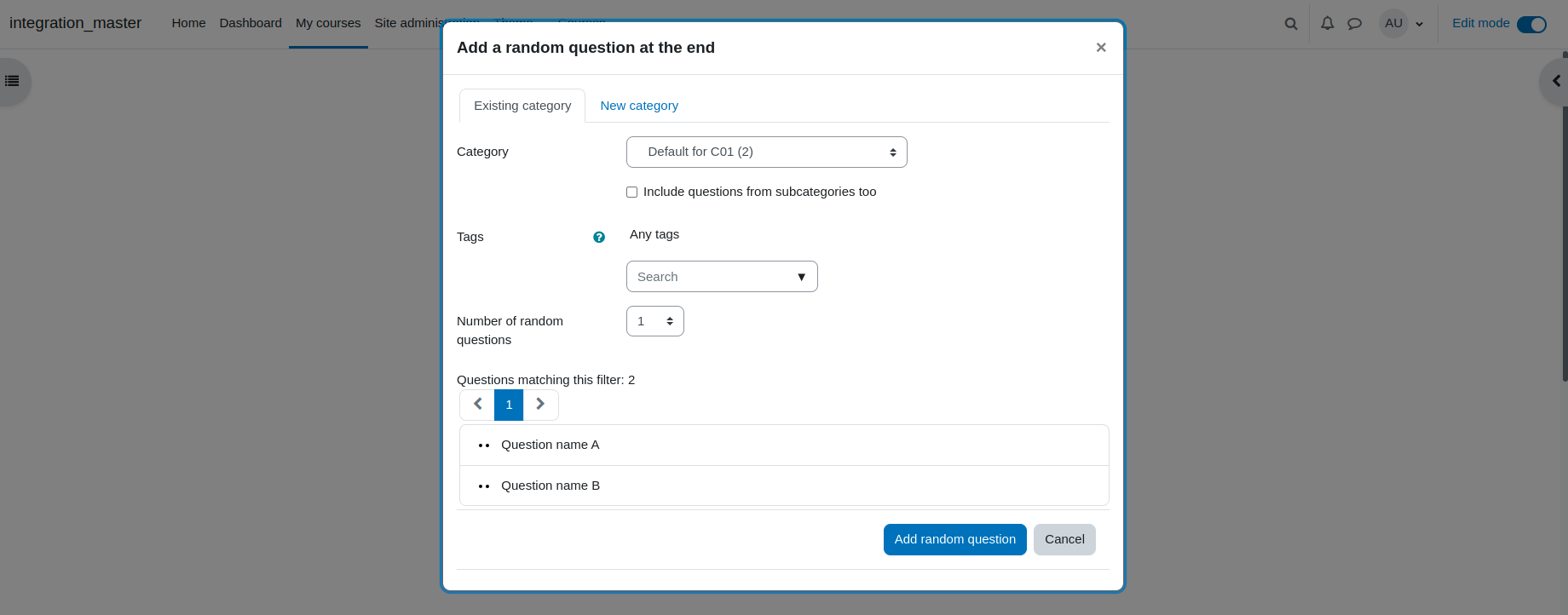Open the AU user menu
Screen dimensions: 1568x615
point(1402,24)
